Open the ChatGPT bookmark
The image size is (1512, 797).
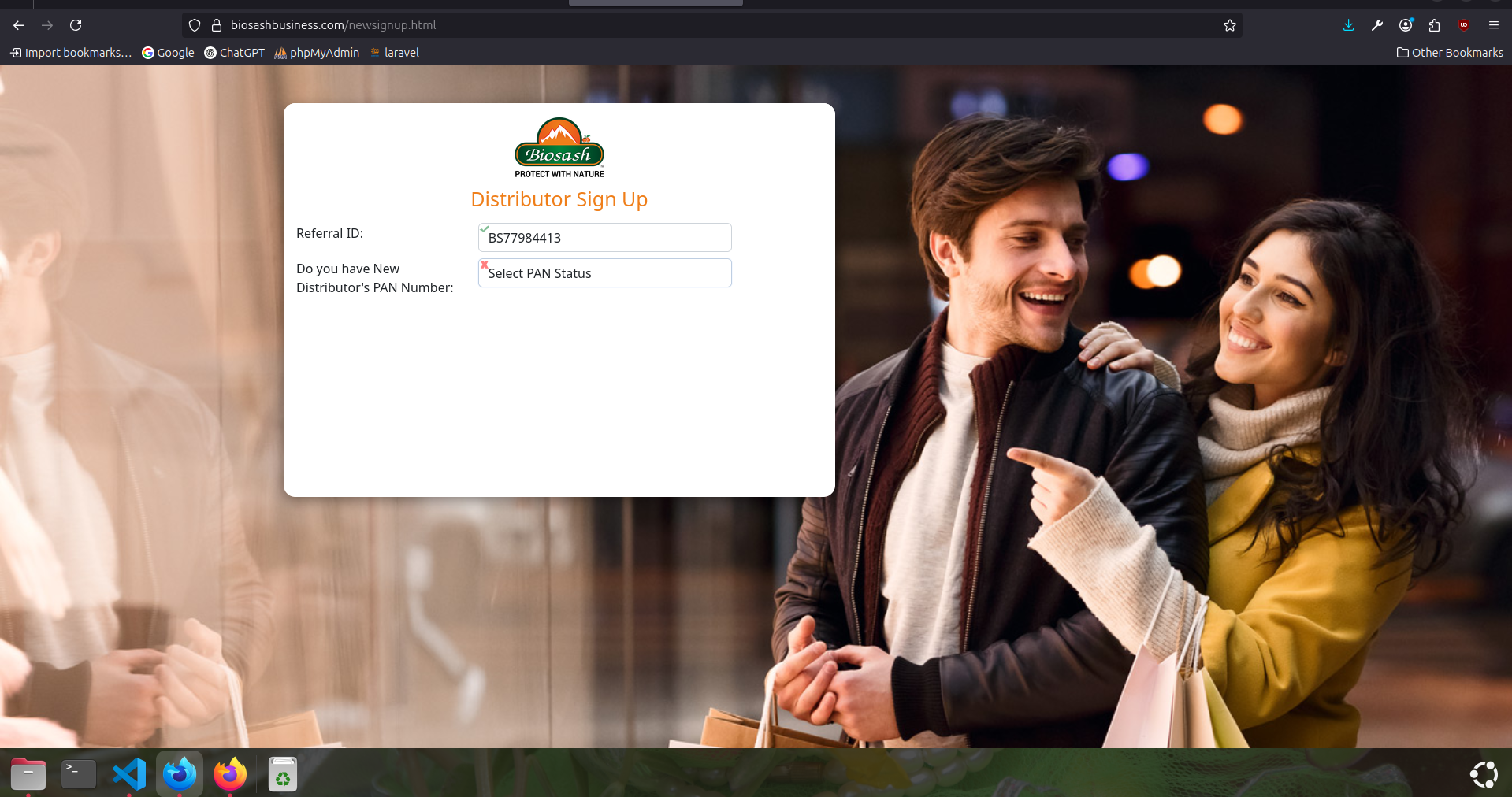[x=235, y=53]
